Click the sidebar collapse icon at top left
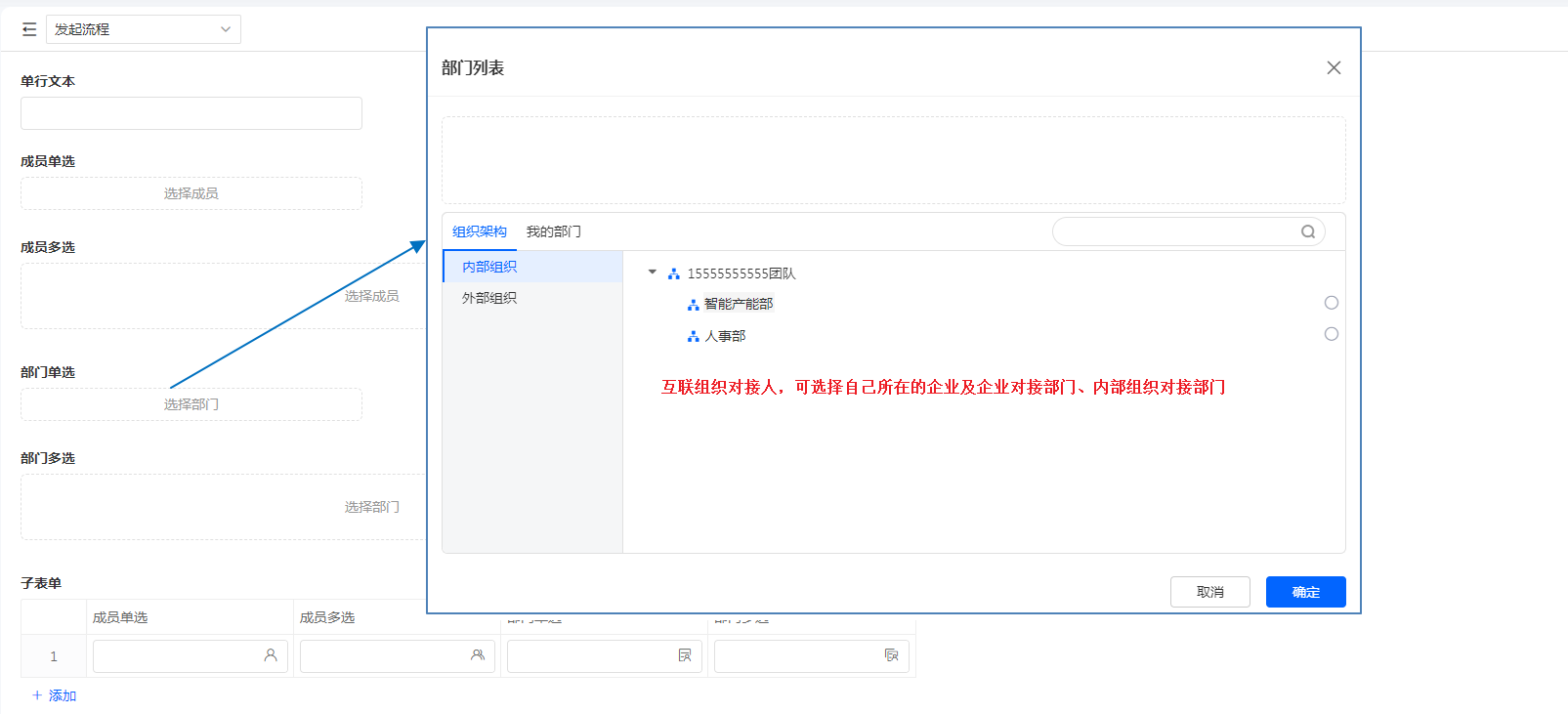 coord(29,29)
